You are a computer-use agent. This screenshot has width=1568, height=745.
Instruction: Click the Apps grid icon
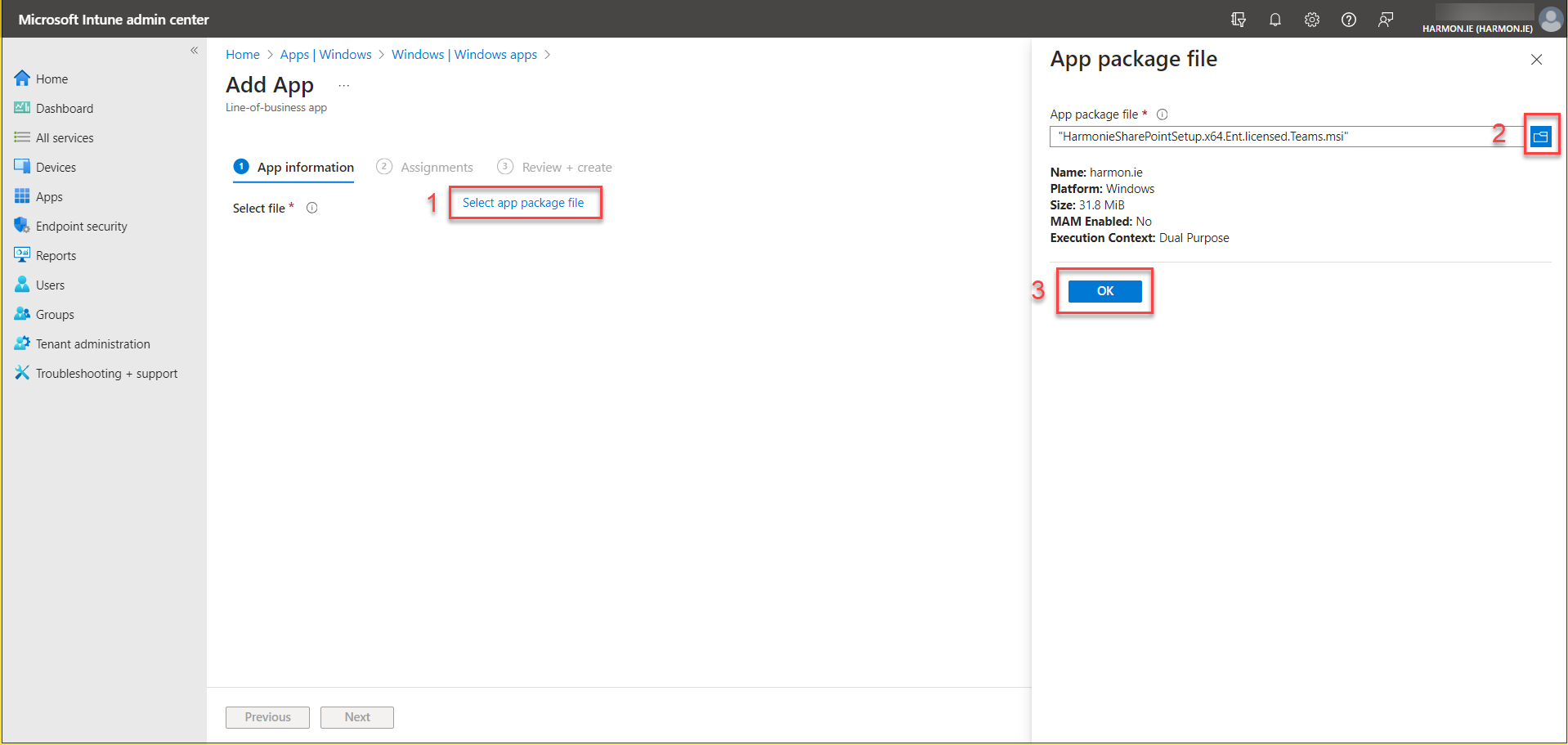pos(22,196)
